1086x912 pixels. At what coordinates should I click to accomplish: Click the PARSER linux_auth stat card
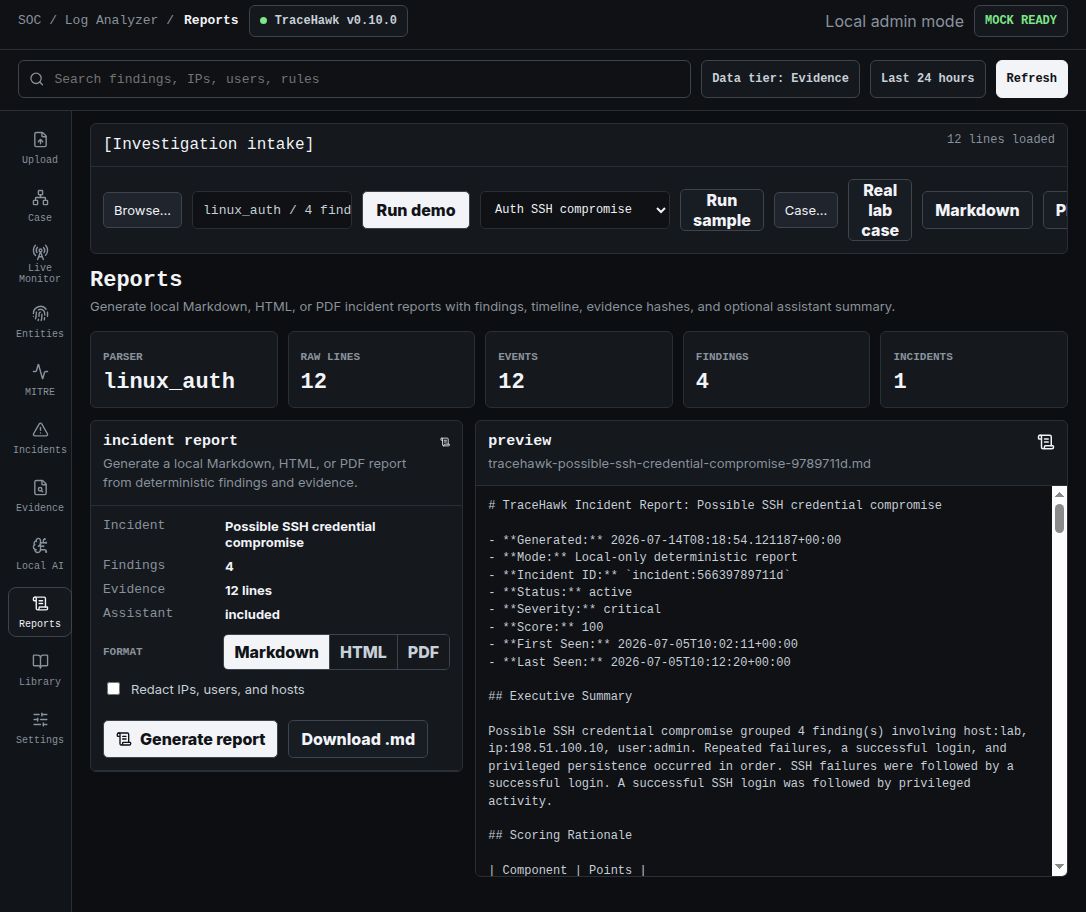click(x=184, y=369)
